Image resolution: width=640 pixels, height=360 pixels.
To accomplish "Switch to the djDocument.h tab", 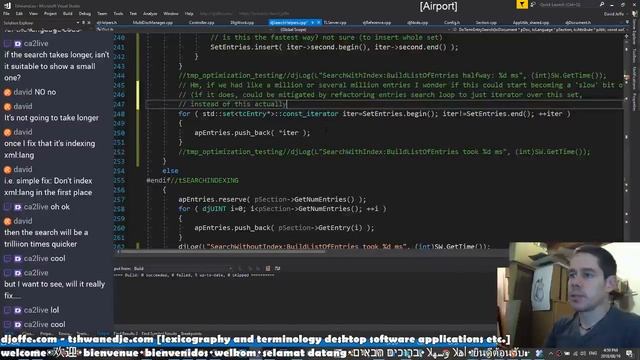I will click(578, 22).
